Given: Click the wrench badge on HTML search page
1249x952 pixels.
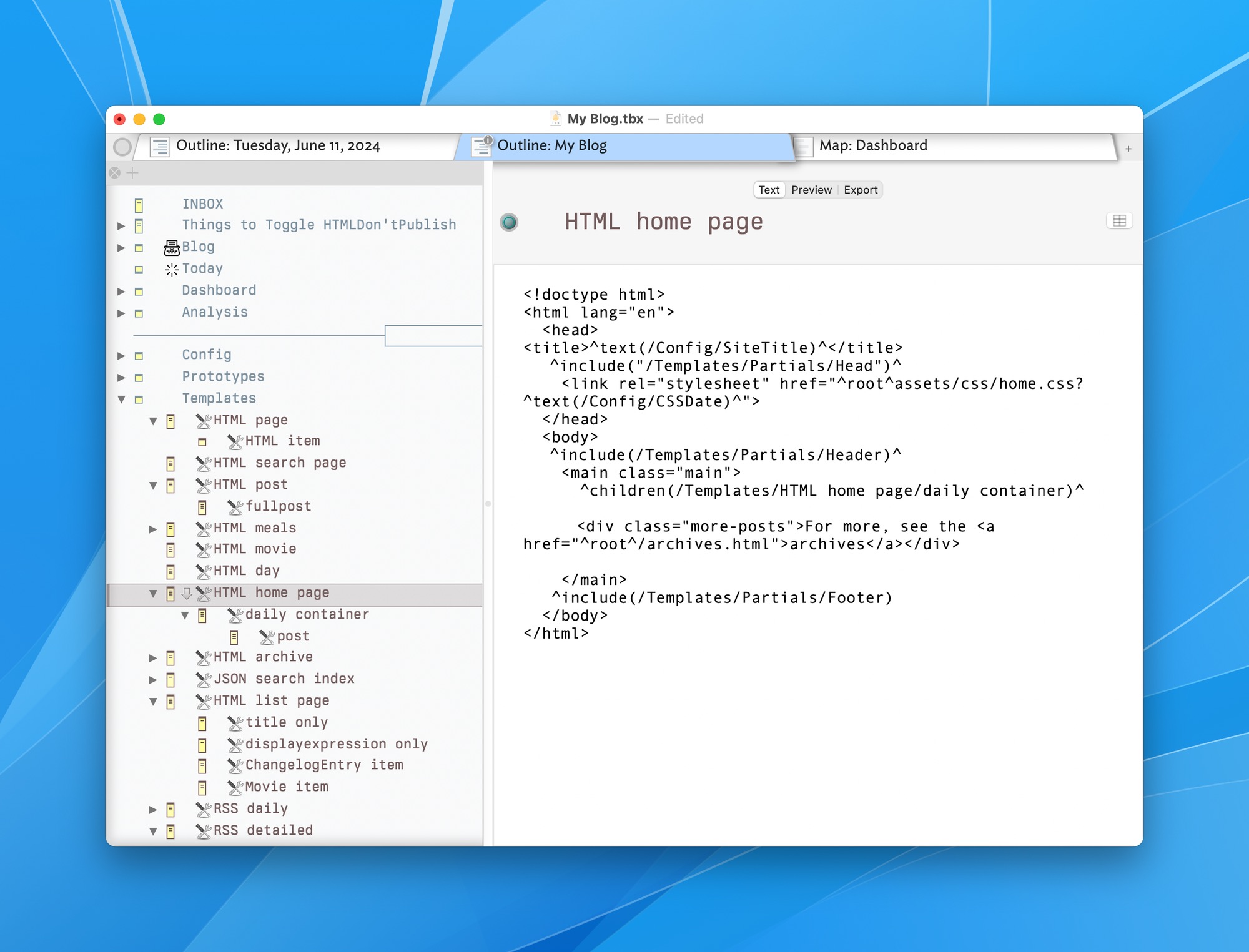Looking at the screenshot, I should pyautogui.click(x=204, y=463).
